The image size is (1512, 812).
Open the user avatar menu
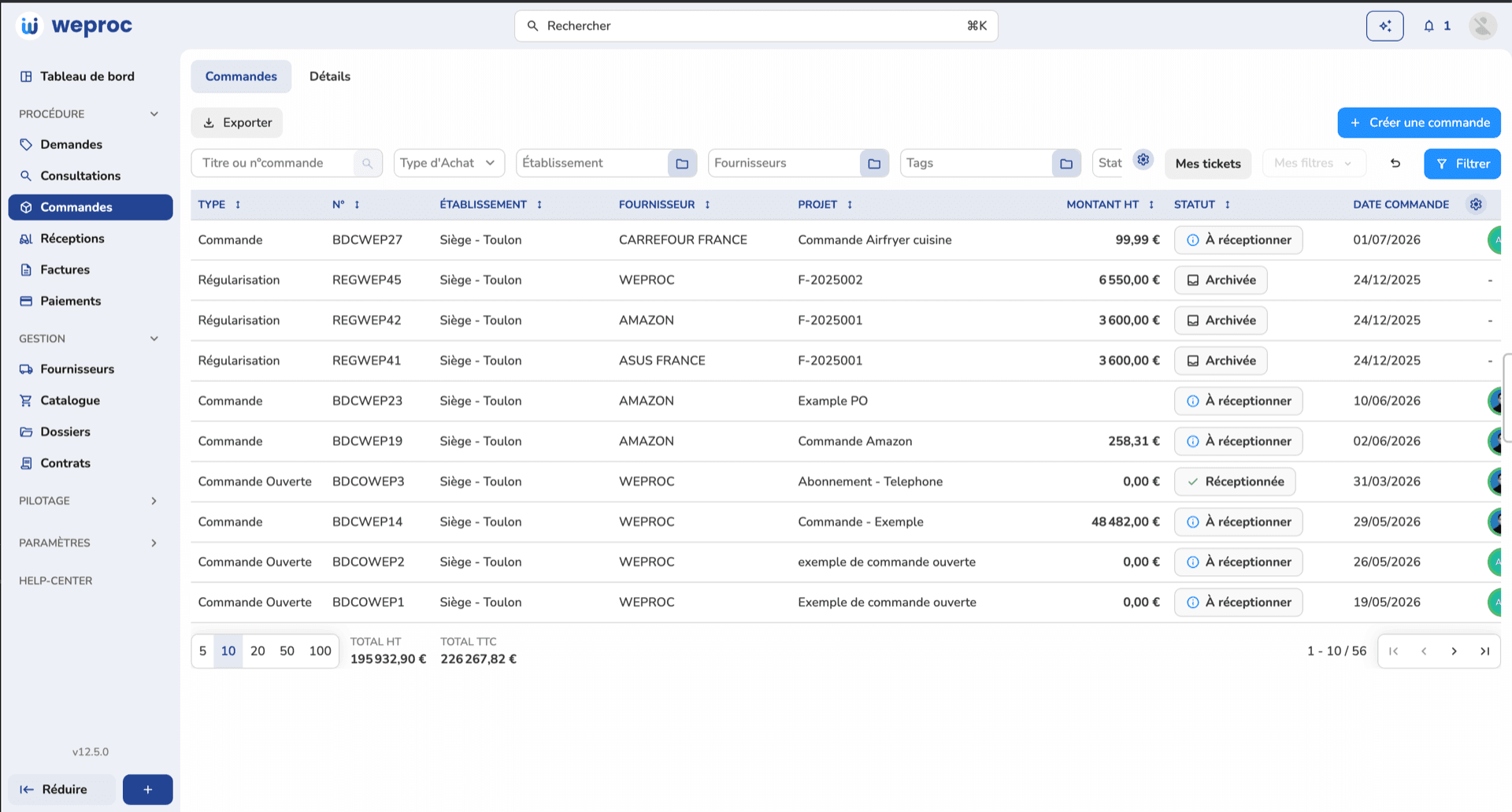tap(1482, 26)
